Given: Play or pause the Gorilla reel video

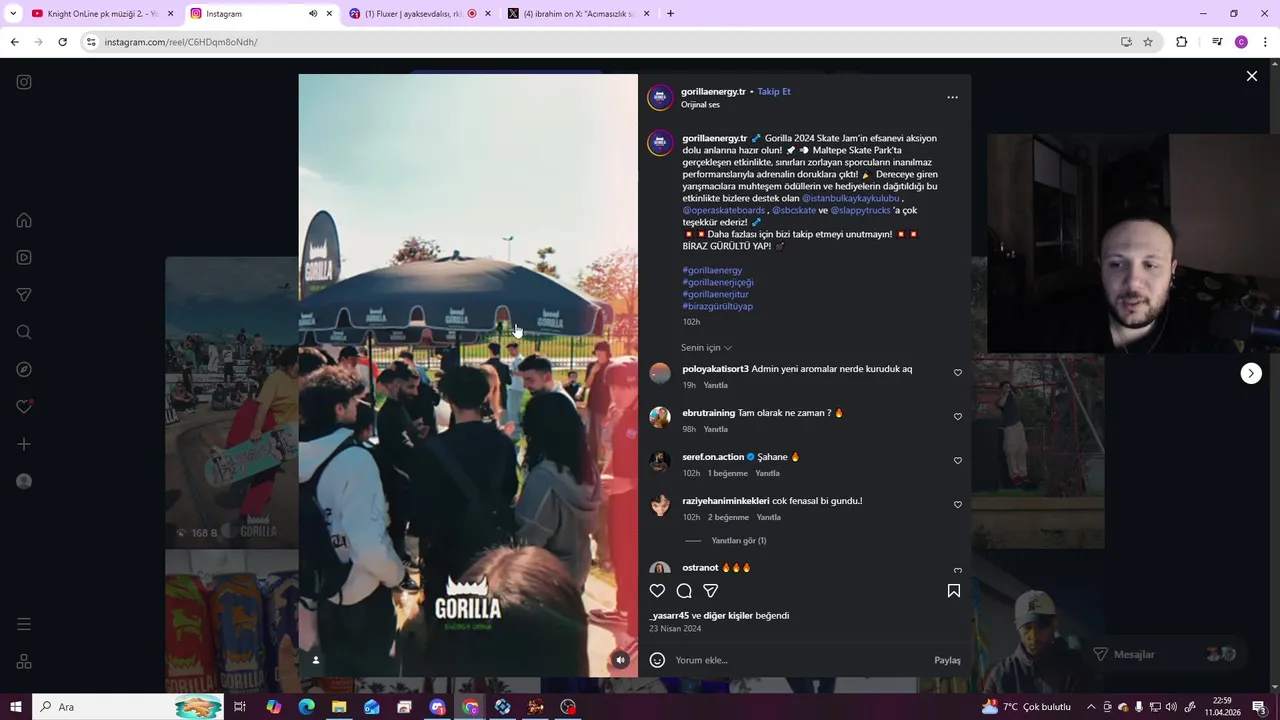Looking at the screenshot, I should [468, 375].
